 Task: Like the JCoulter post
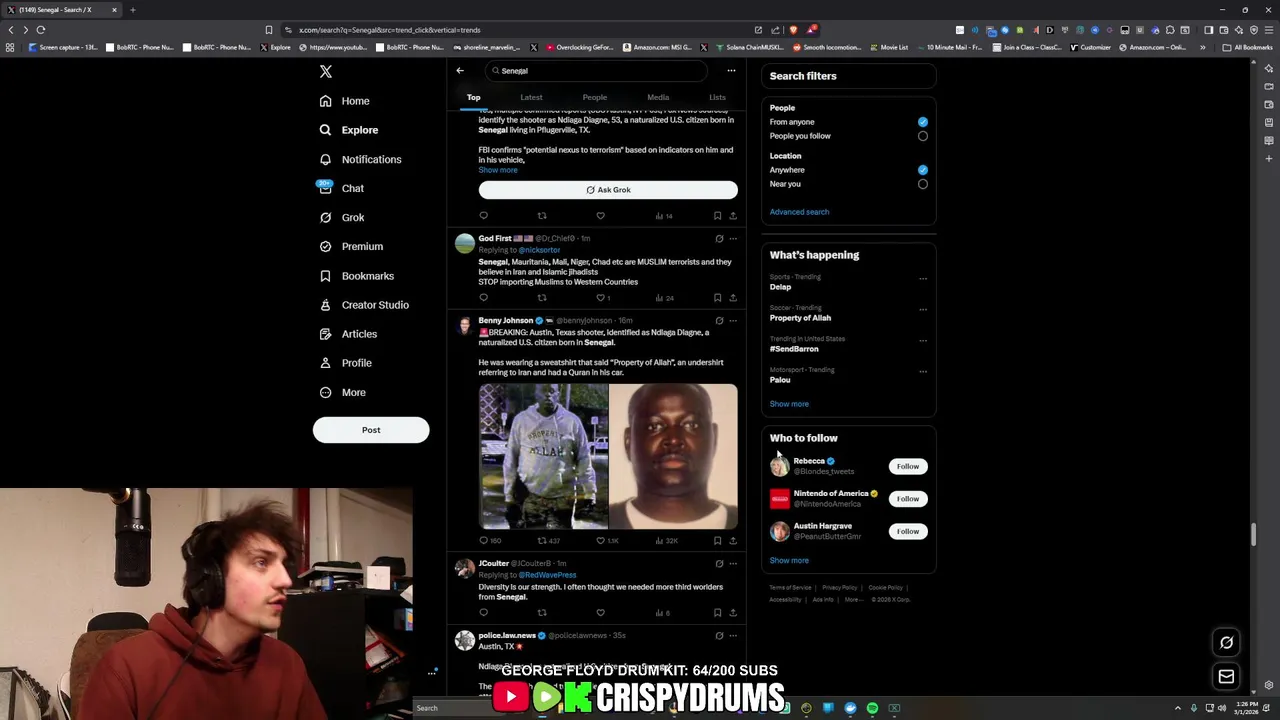[600, 613]
